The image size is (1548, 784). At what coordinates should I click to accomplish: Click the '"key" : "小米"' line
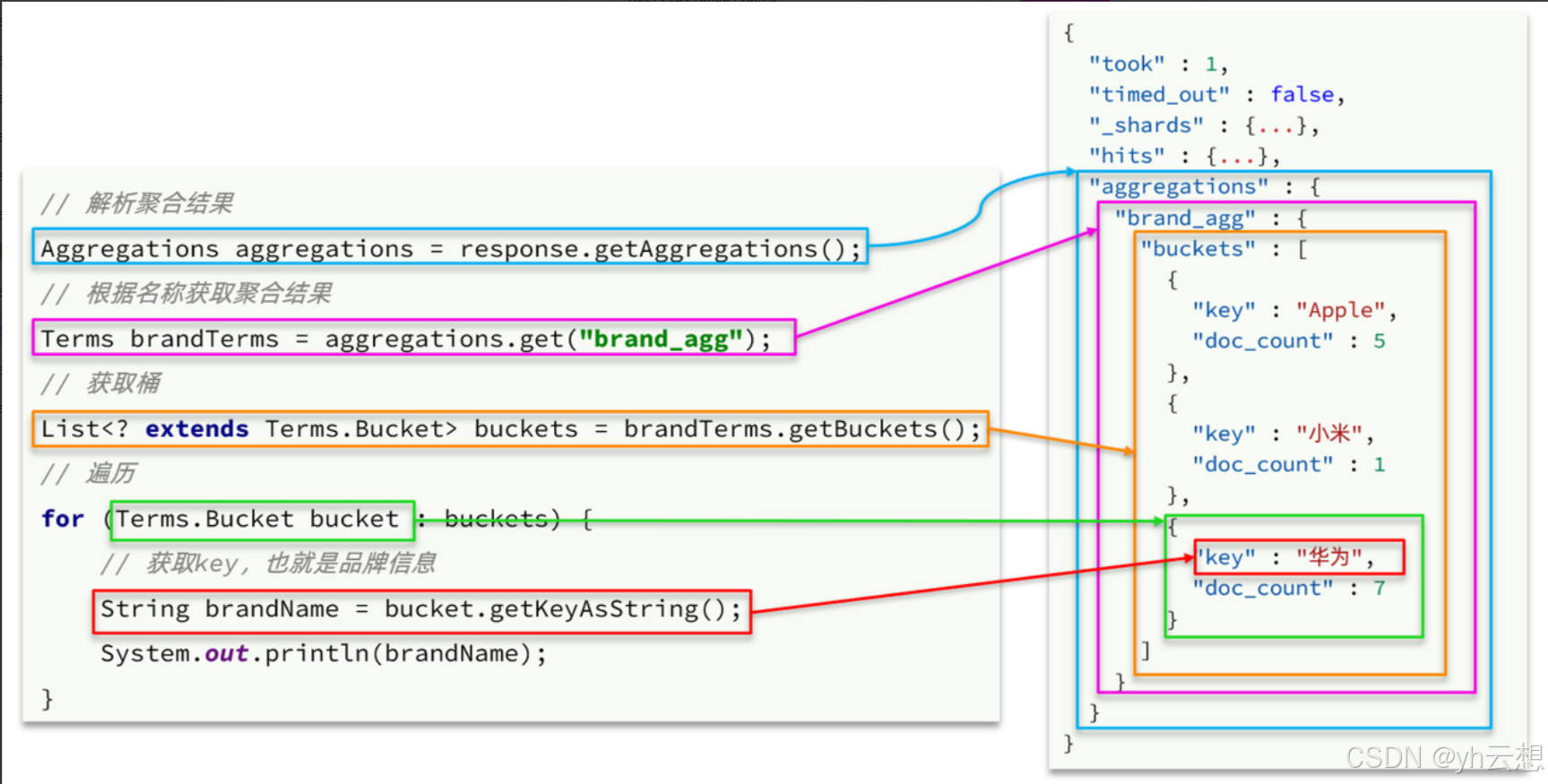(x=1283, y=434)
